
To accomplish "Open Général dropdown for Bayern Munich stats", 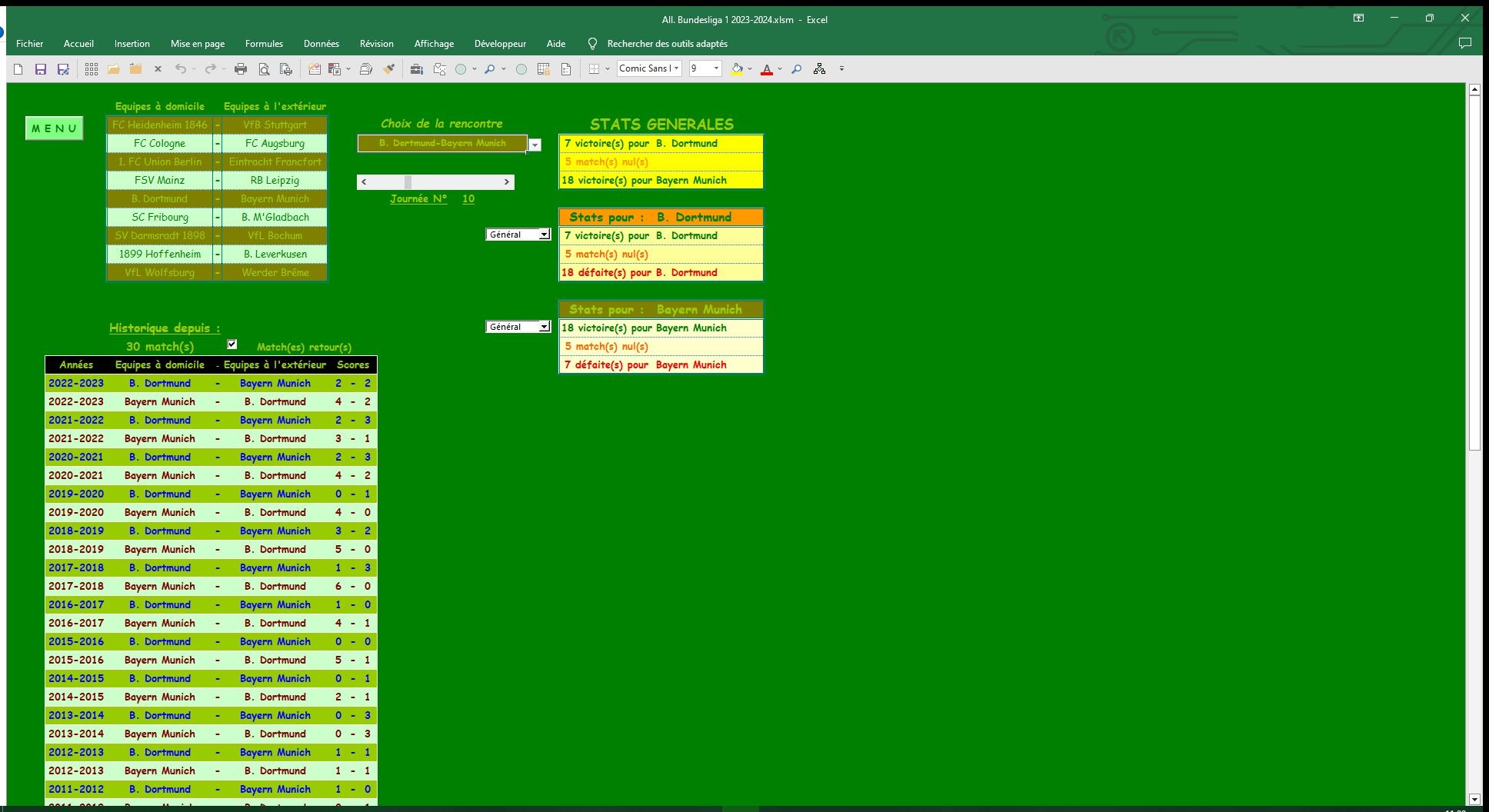I will click(x=544, y=327).
